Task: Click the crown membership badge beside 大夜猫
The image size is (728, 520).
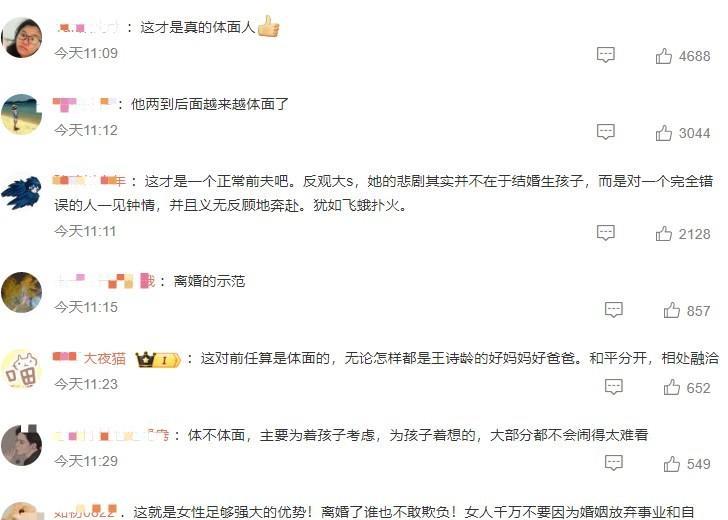Action: tap(157, 359)
